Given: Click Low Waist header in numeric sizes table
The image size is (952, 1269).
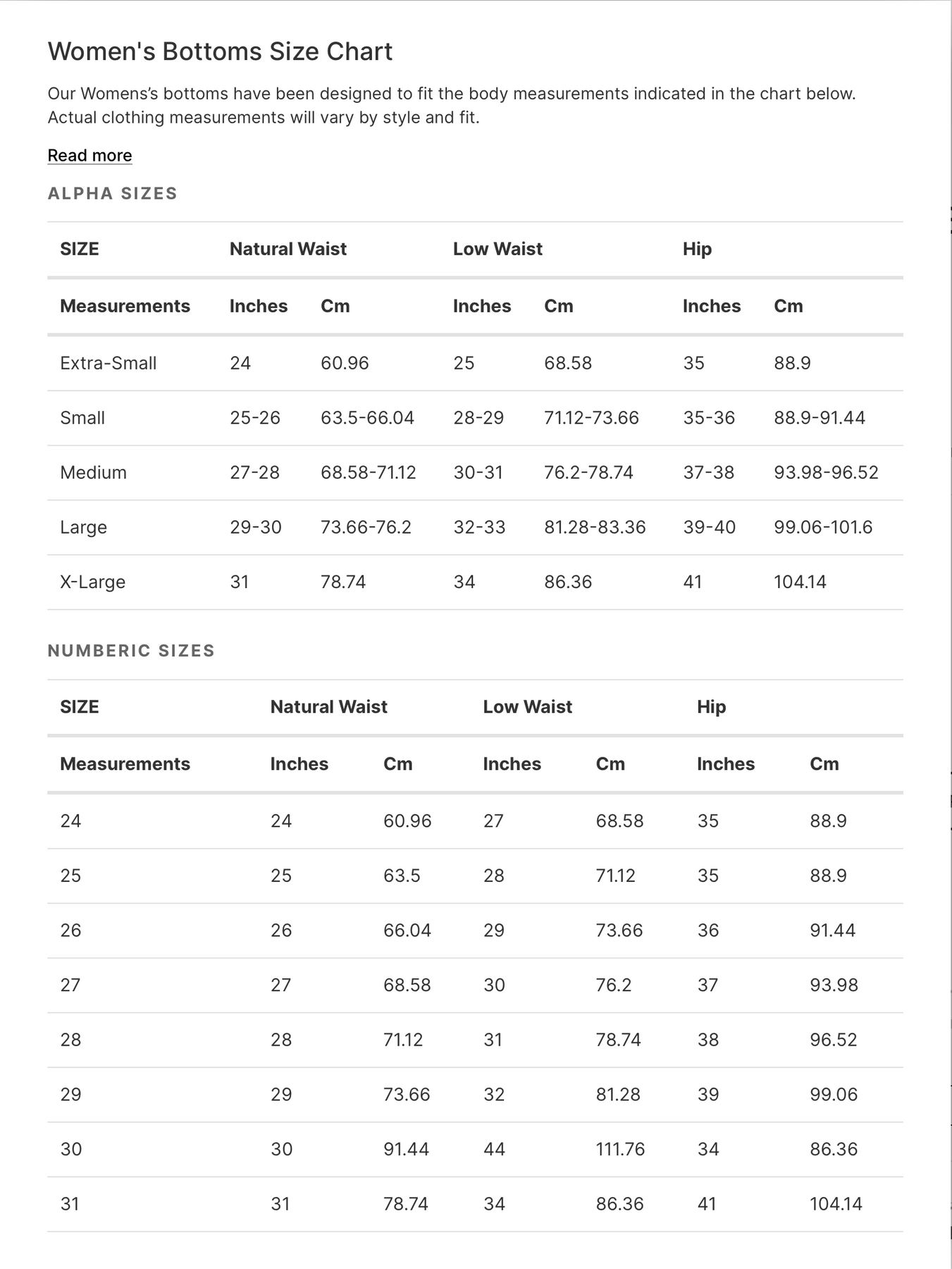Looking at the screenshot, I should coord(527,707).
